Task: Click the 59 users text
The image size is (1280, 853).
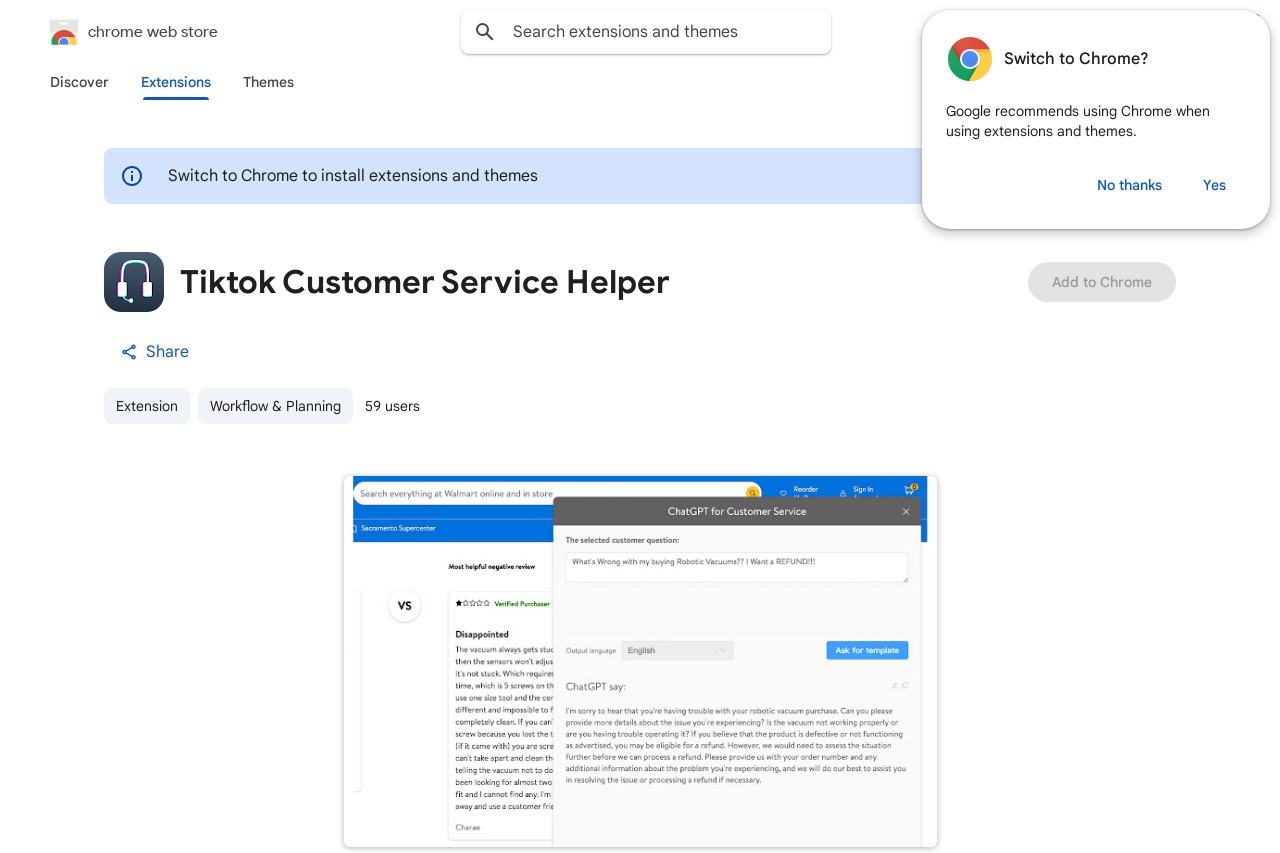Action: tap(392, 406)
